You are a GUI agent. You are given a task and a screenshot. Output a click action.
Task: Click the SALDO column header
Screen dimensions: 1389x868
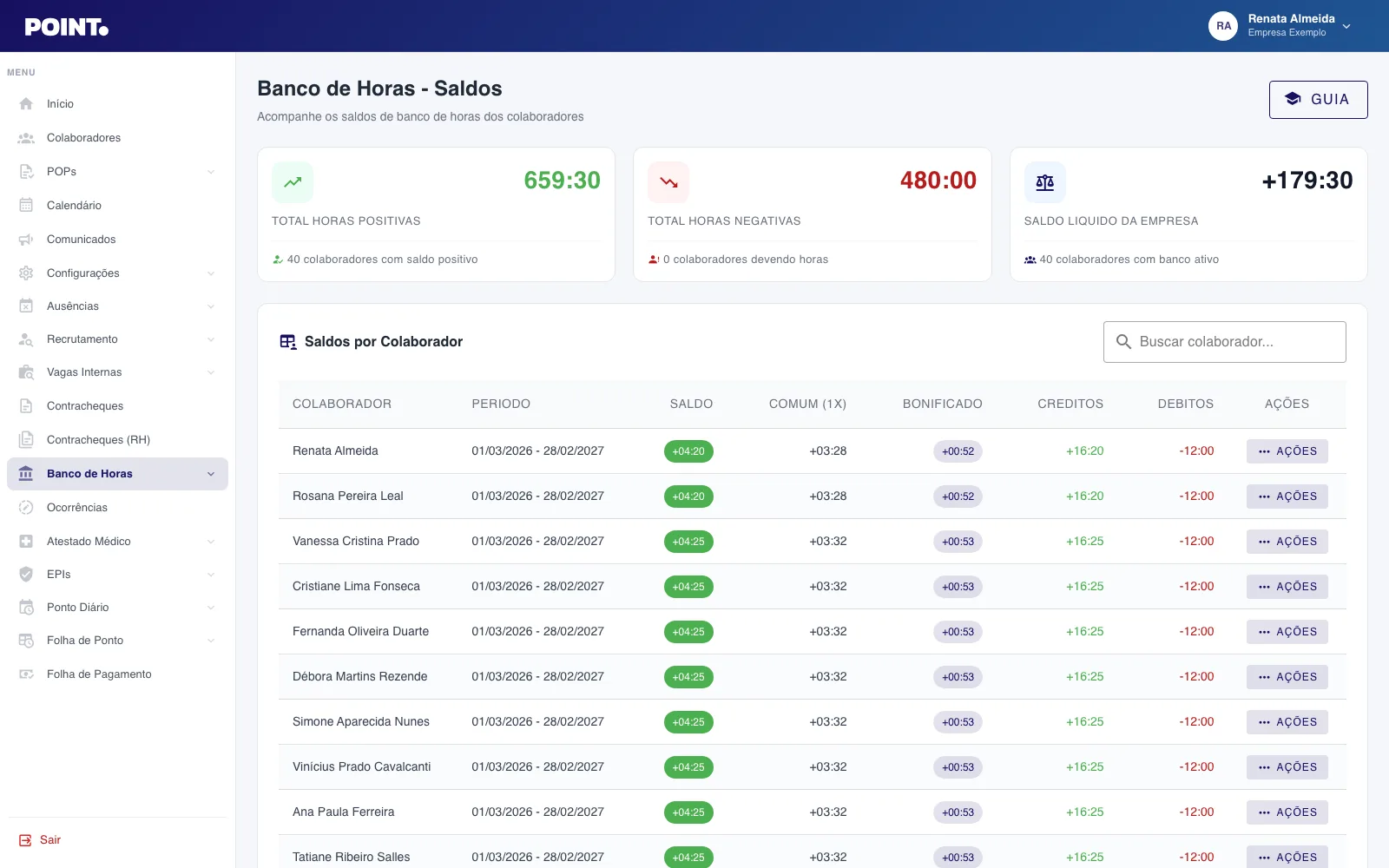pyautogui.click(x=691, y=404)
